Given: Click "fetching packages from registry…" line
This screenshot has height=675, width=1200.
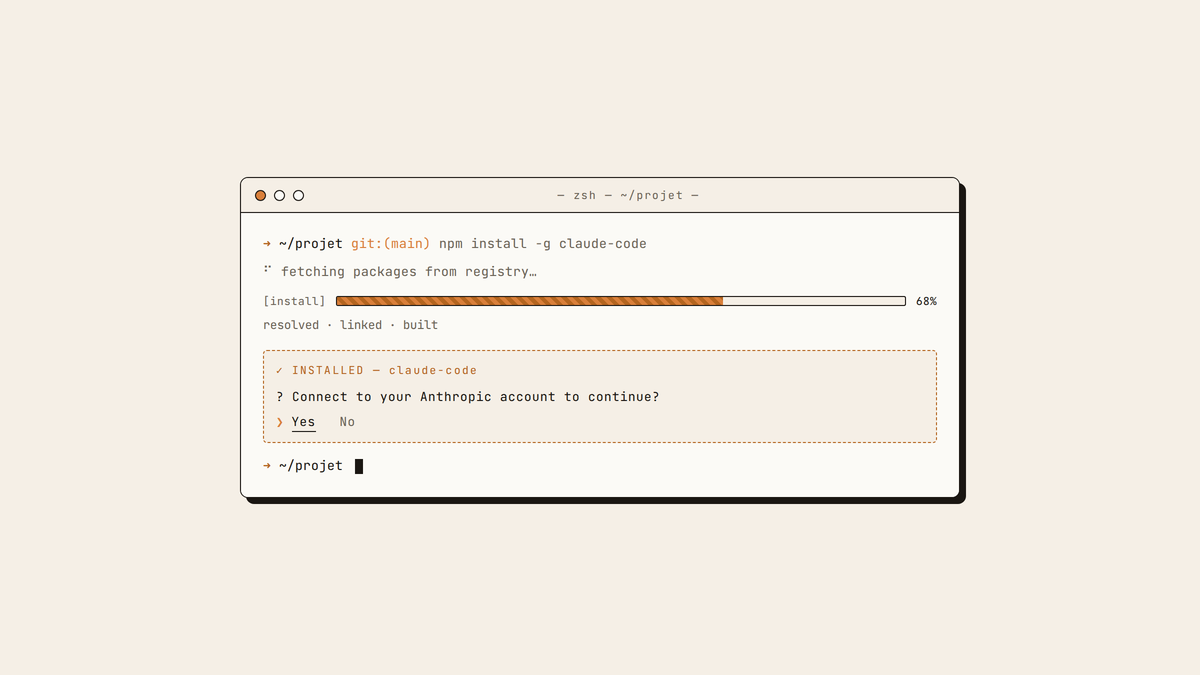Looking at the screenshot, I should coord(409,272).
